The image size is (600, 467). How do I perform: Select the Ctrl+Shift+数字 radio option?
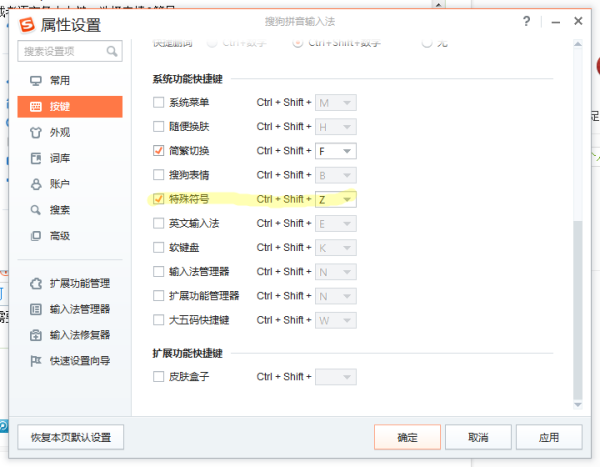coord(298,43)
